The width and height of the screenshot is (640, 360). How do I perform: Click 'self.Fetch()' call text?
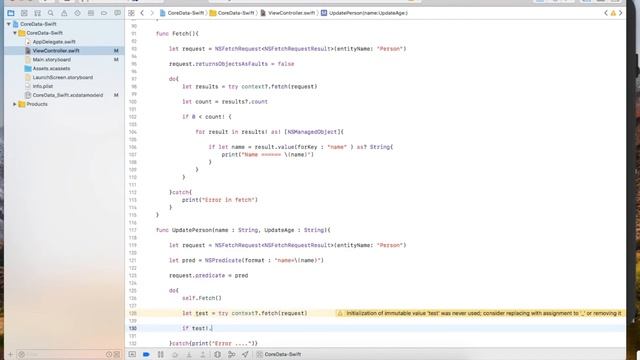pyautogui.click(x=202, y=298)
